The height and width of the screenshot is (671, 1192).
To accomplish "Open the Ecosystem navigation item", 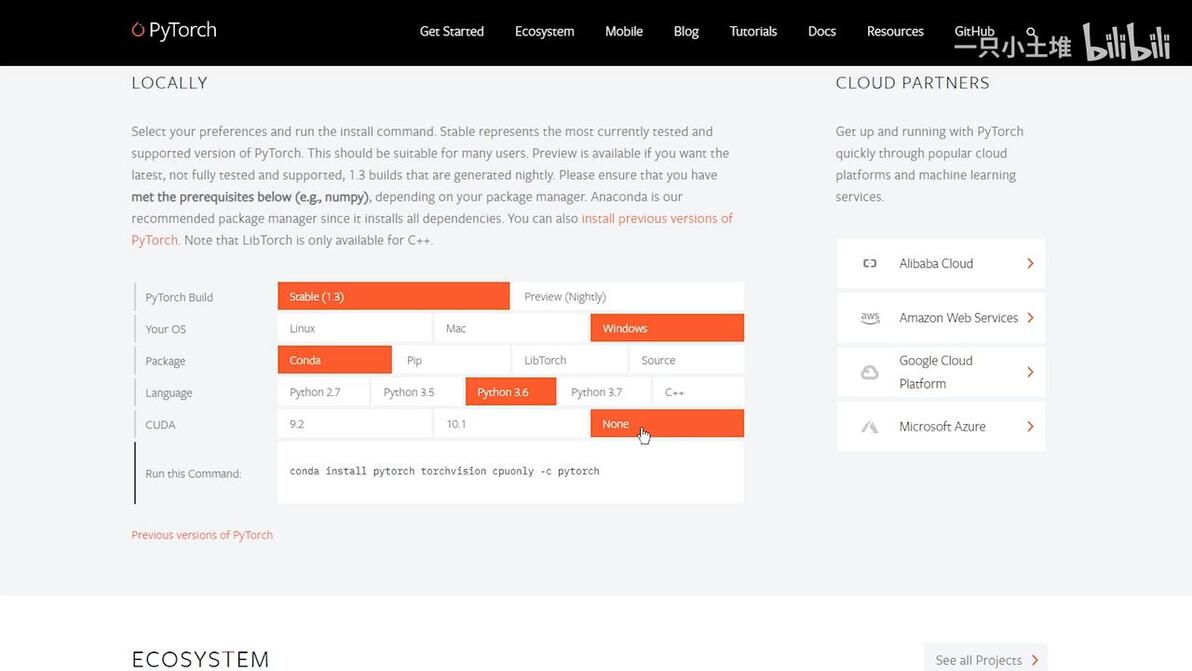I will (x=544, y=31).
